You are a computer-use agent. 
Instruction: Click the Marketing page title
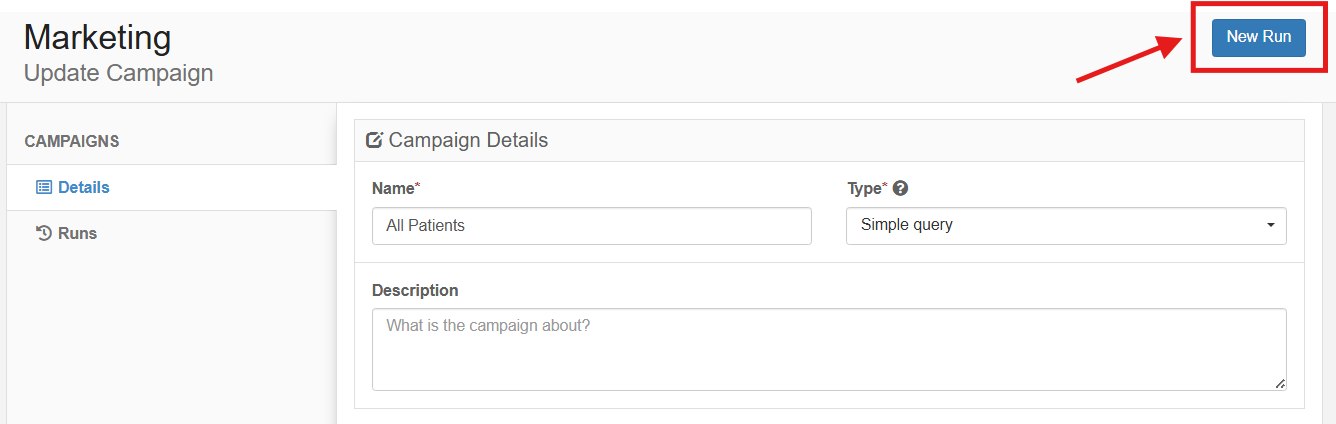(98, 37)
